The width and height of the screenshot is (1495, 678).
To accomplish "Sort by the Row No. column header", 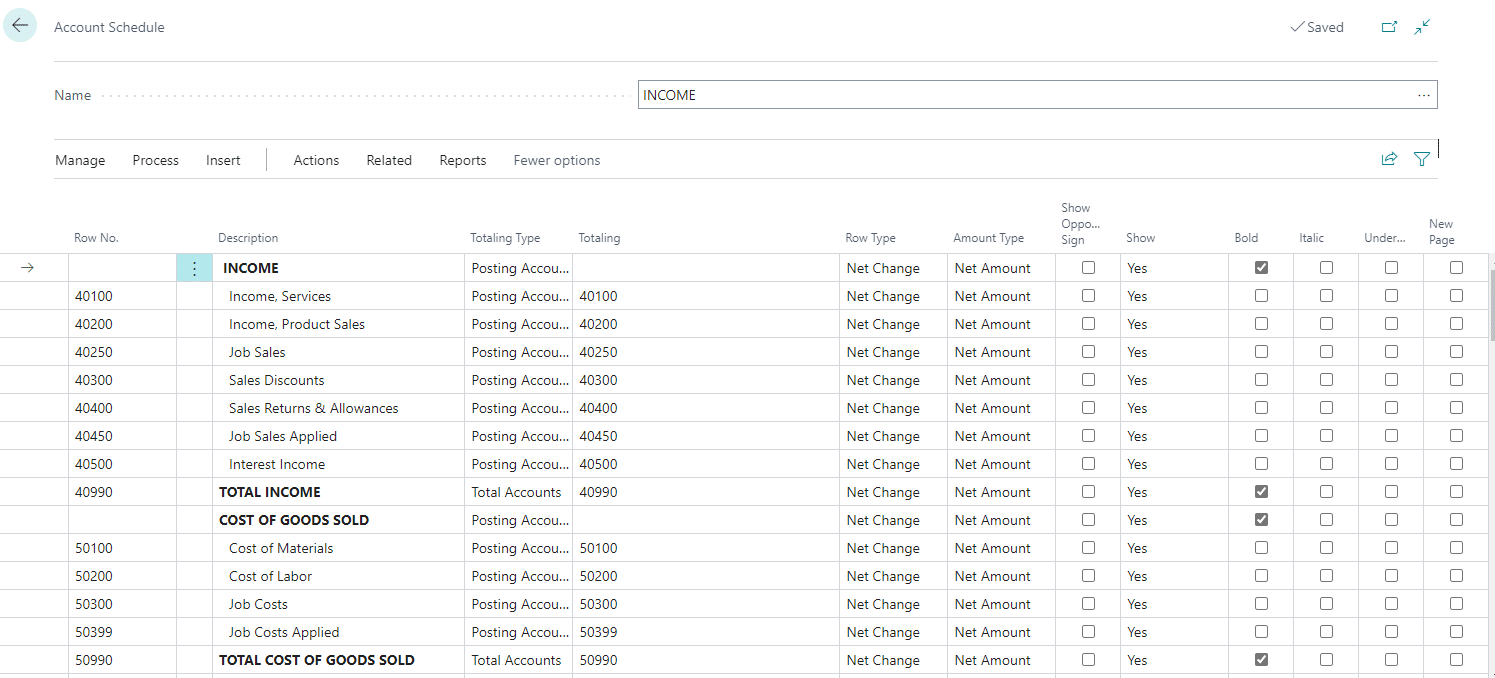I will click(x=96, y=238).
